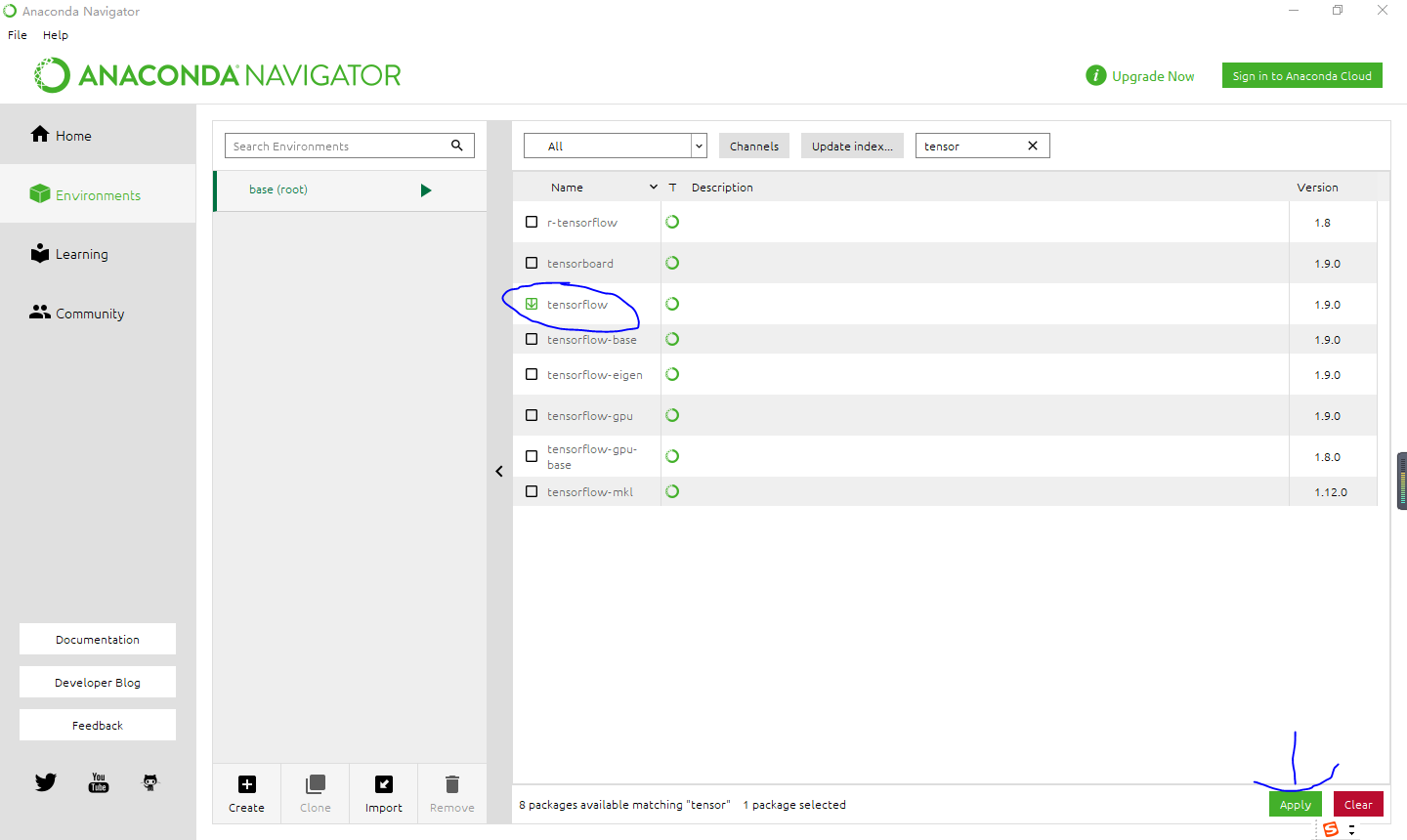Click the conda type icon for tensorflow-mkl
Screen dimensions: 1407x840
(x=672, y=491)
